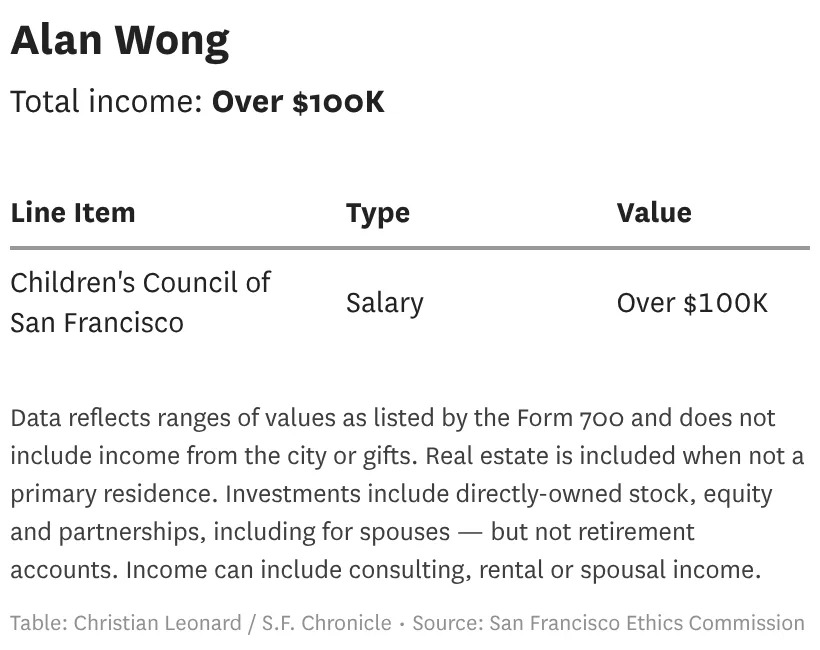Sort by the "Line Item" column header
Screen dimensions: 820x650
(73, 212)
